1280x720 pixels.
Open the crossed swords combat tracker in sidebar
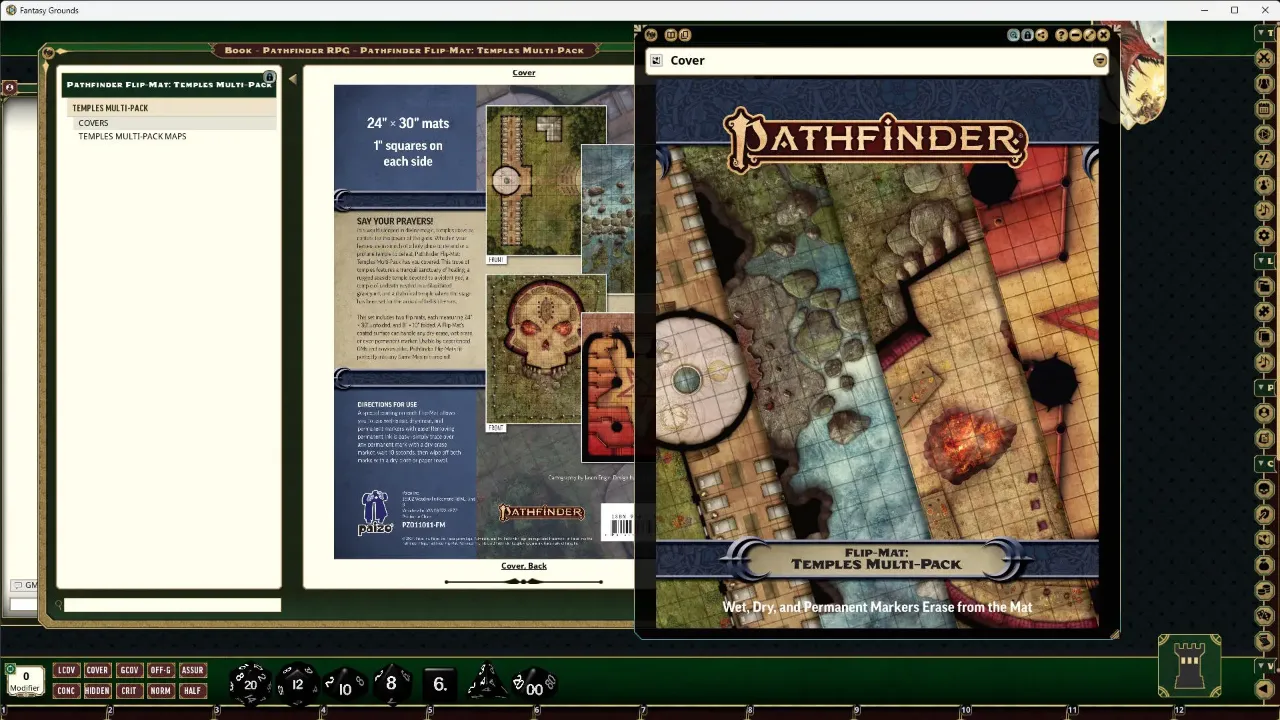click(x=1264, y=59)
